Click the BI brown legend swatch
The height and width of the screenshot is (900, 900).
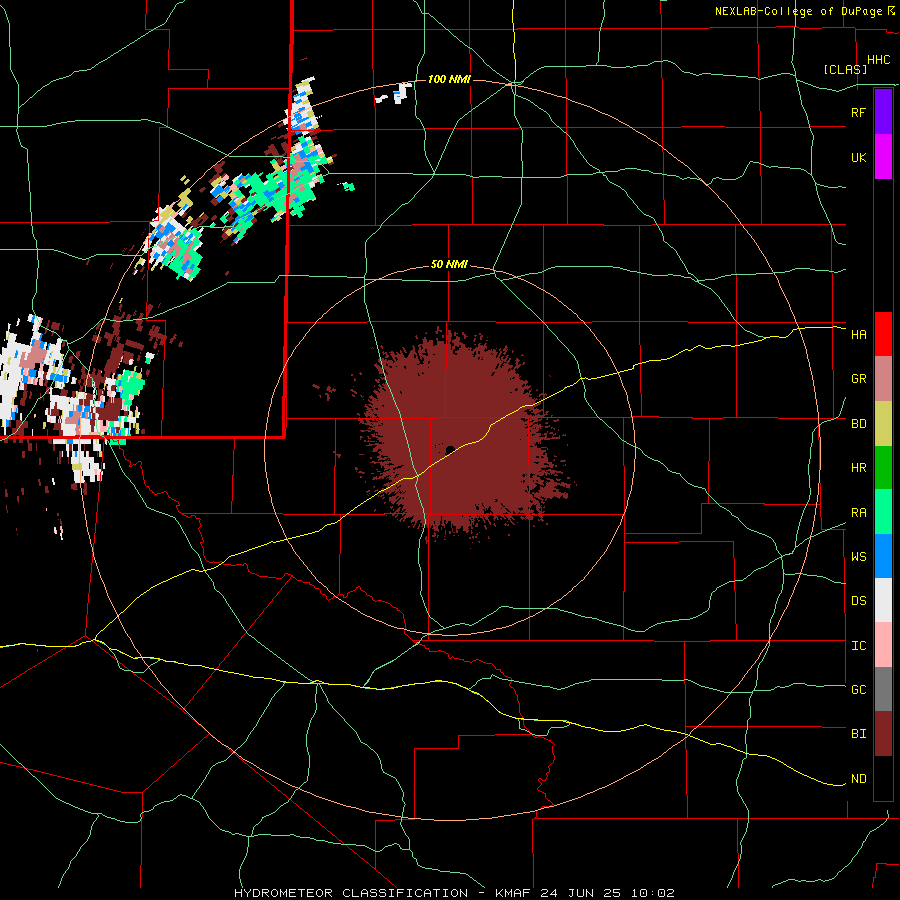click(x=883, y=734)
